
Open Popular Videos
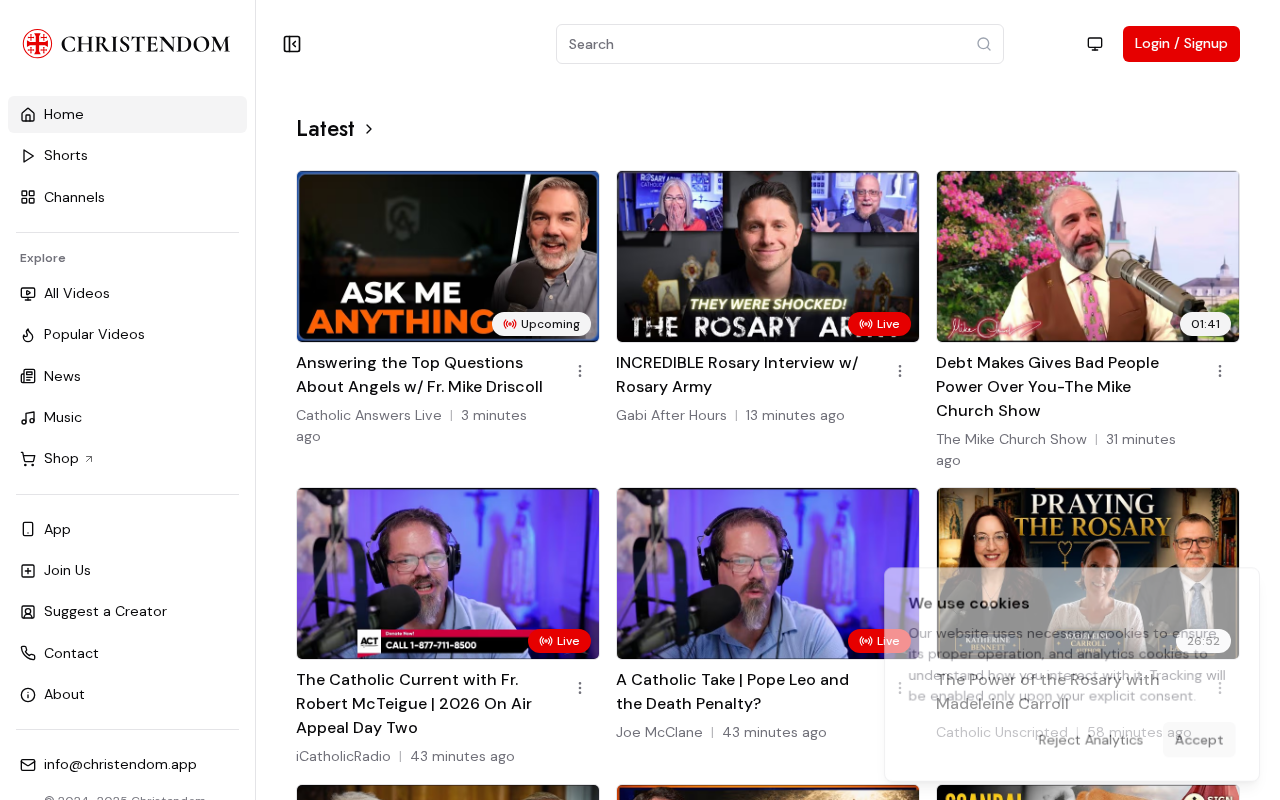(x=127, y=335)
